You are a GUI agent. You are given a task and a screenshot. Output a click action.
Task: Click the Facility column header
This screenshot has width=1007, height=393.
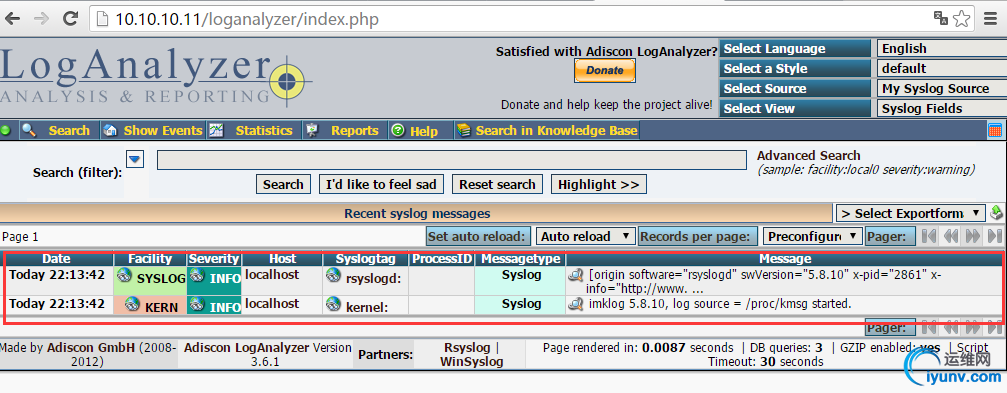150,259
